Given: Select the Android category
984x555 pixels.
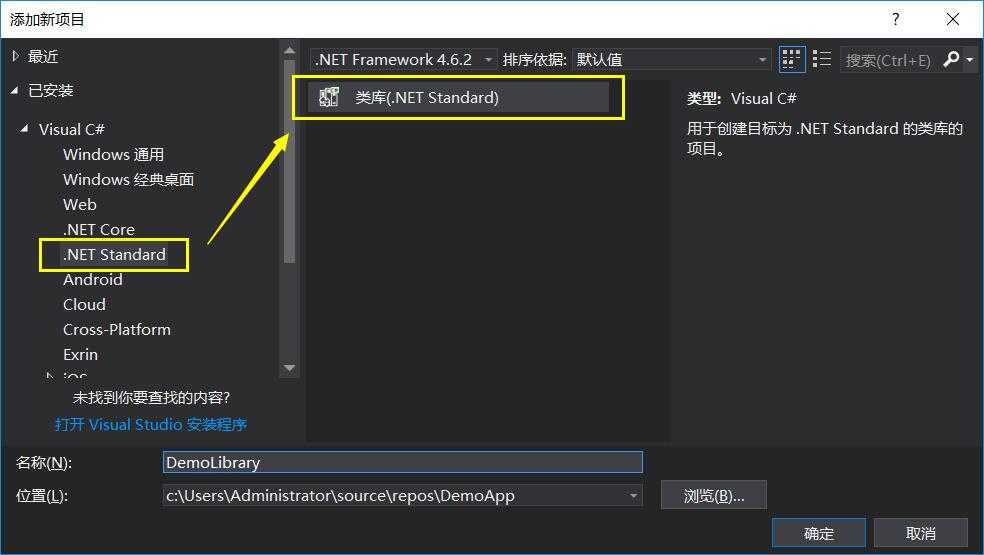Looking at the screenshot, I should pyautogui.click(x=93, y=279).
